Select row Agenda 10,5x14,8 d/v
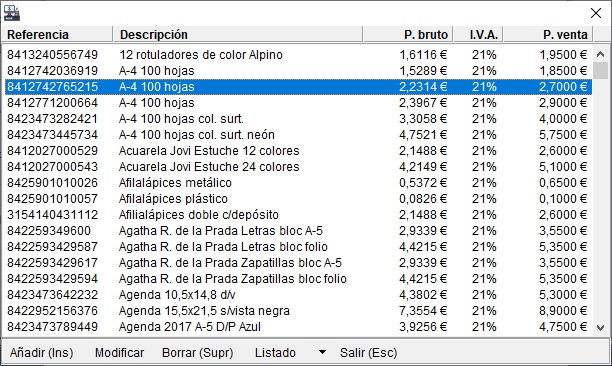Image resolution: width=612 pixels, height=366 pixels. tap(299, 295)
